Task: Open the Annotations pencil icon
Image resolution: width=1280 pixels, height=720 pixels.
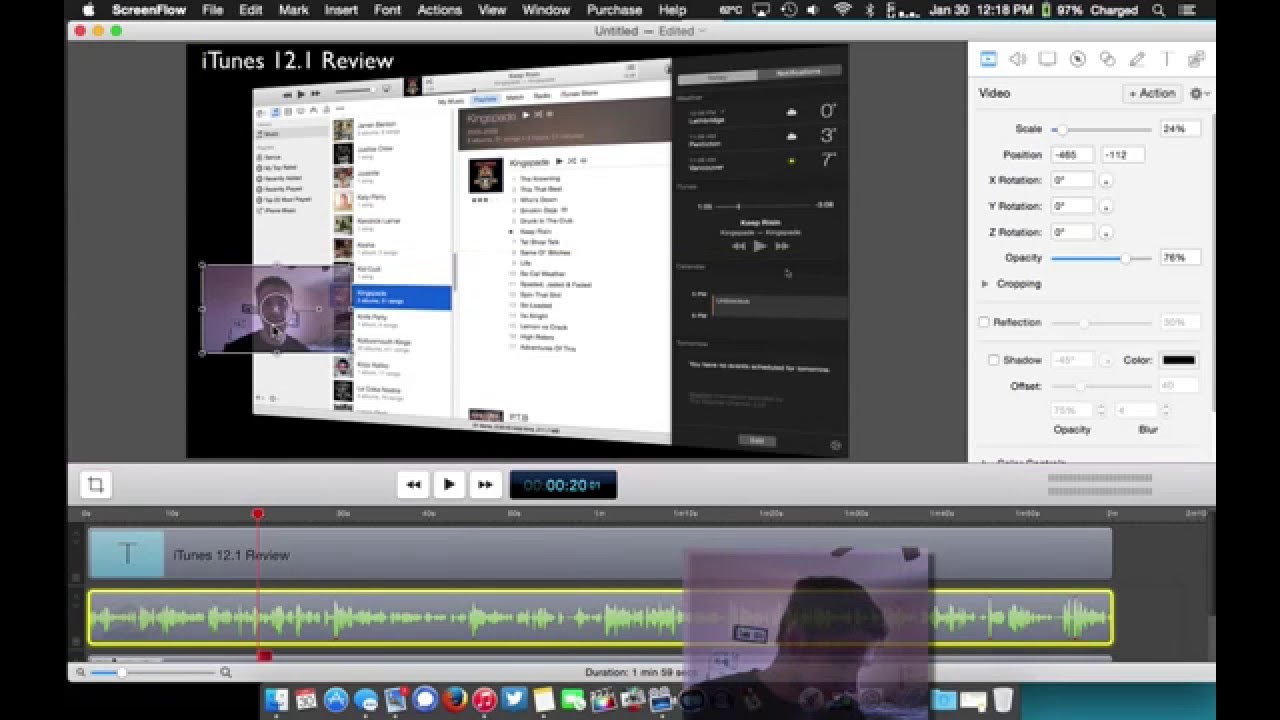Action: point(1137,59)
